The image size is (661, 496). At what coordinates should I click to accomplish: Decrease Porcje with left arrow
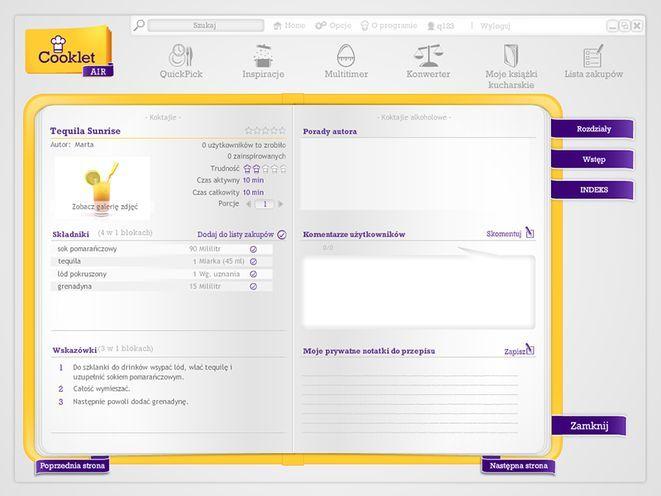click(249, 204)
